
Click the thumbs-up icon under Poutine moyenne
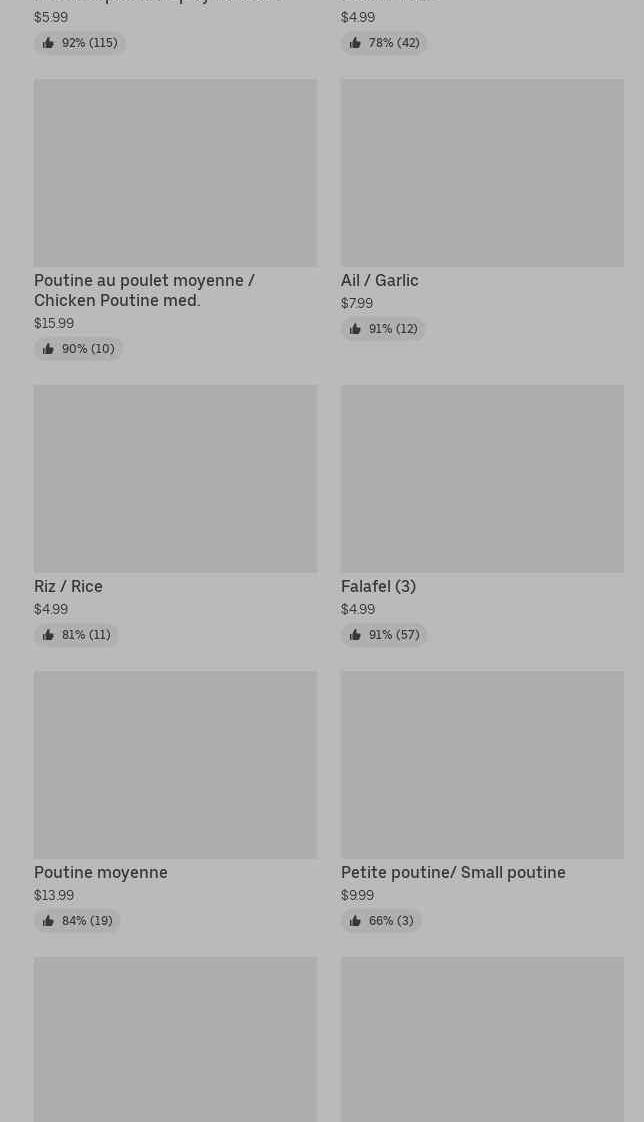[x=48, y=921]
